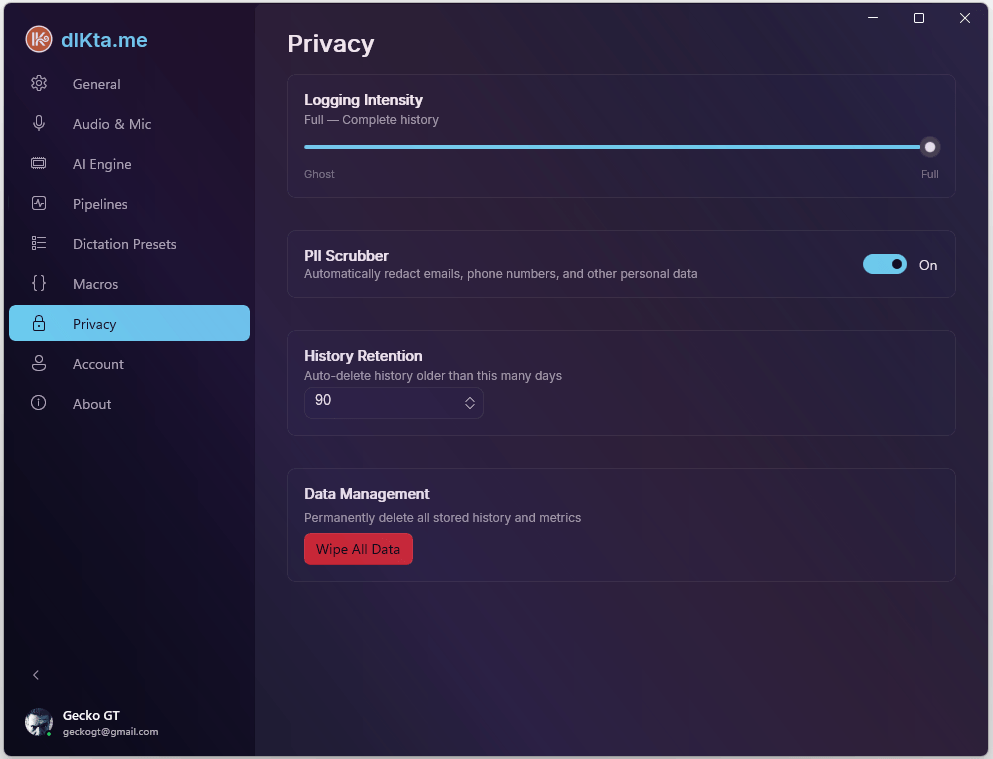Click the Privacy page heading
Image resolution: width=993 pixels, height=759 pixels.
point(331,44)
